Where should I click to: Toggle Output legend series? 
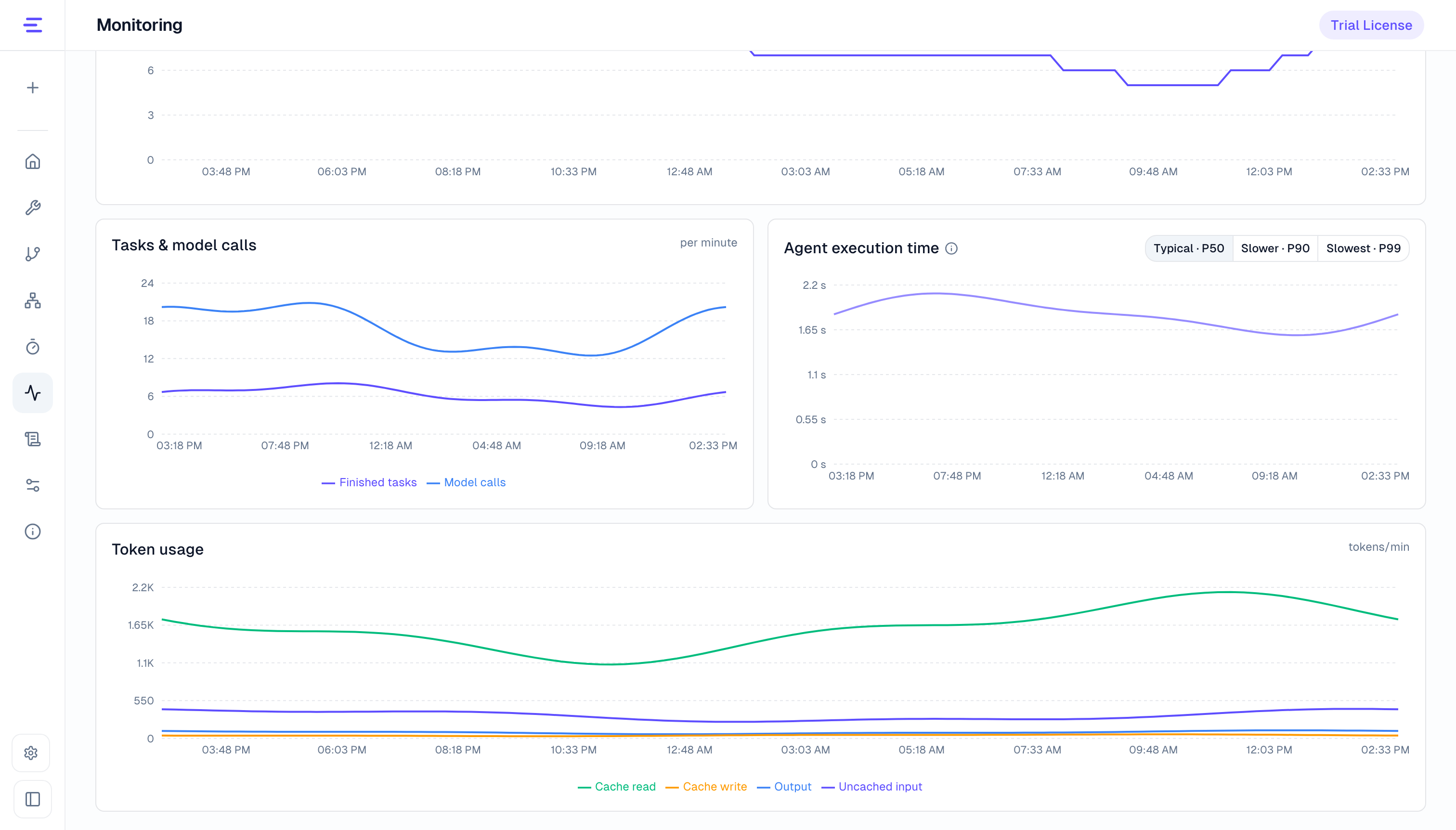(784, 787)
